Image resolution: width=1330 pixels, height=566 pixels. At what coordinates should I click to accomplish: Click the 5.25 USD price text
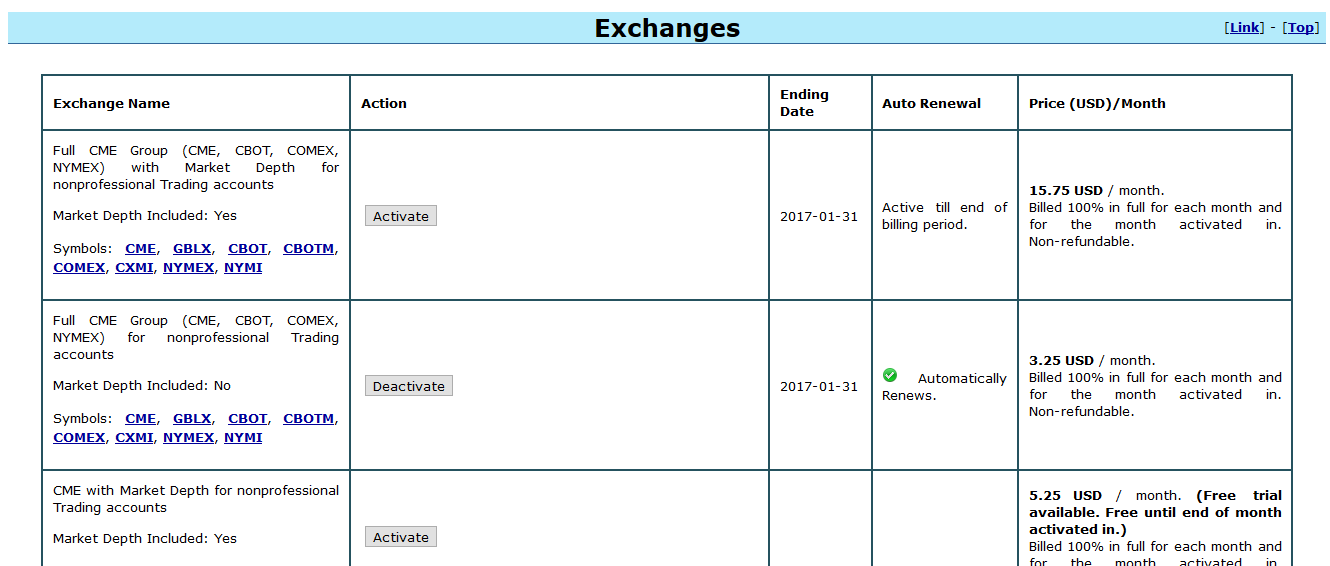(x=1065, y=495)
